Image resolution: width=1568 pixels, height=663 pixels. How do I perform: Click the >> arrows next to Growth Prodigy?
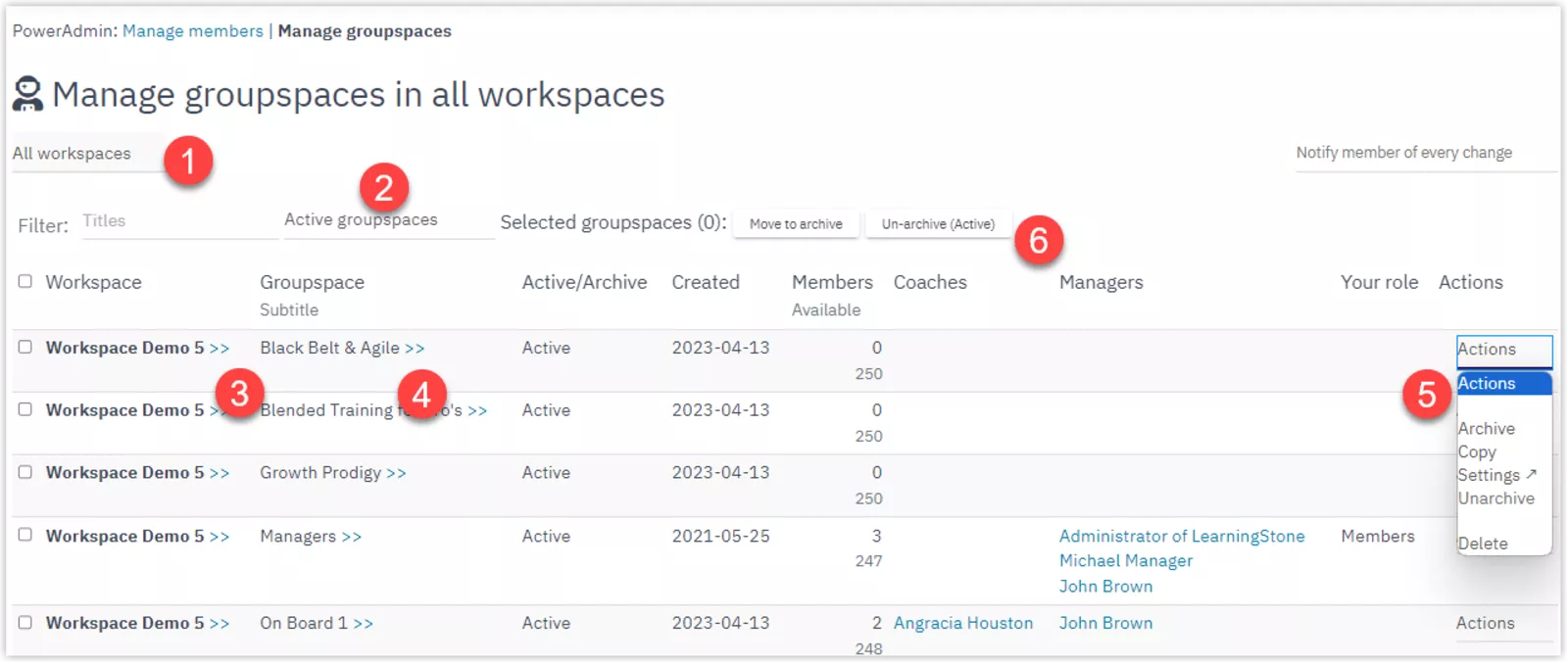click(396, 473)
